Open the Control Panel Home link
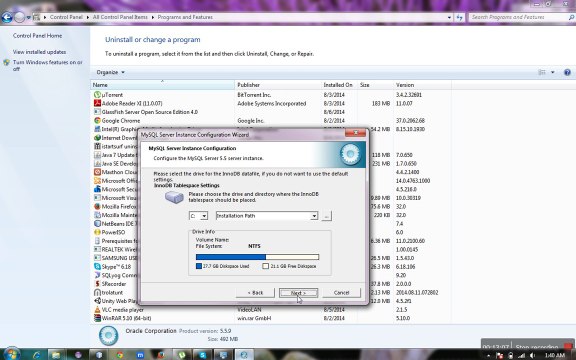 [37, 36]
